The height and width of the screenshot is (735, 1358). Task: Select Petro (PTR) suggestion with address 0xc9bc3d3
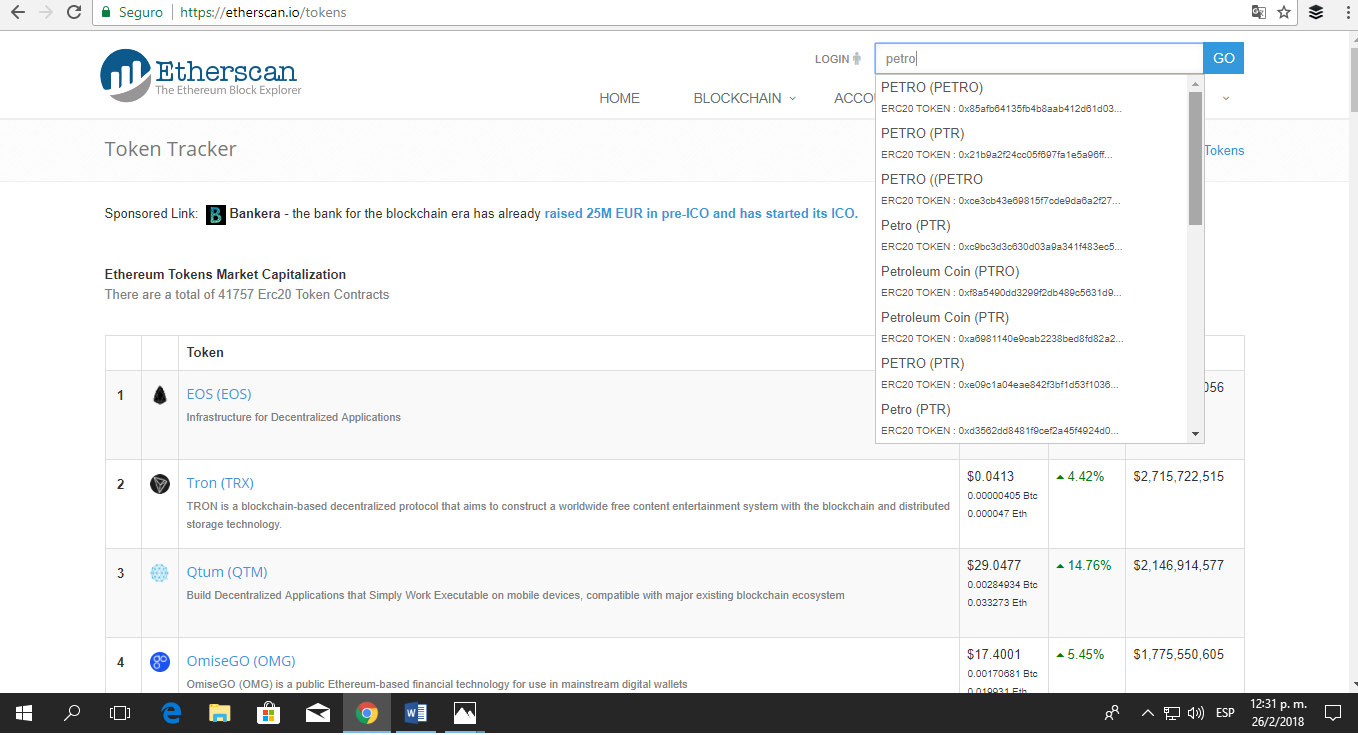[x=1031, y=235]
